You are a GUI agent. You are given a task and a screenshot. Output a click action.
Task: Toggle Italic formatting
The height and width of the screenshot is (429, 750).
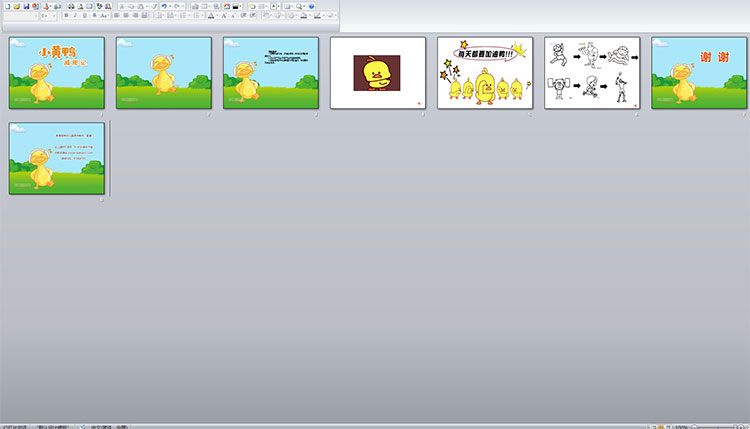75,15
